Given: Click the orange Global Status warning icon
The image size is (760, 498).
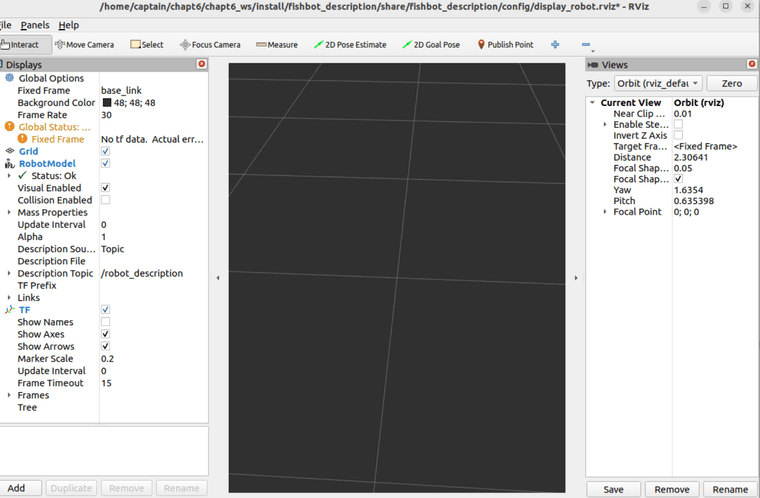Looking at the screenshot, I should point(9,127).
